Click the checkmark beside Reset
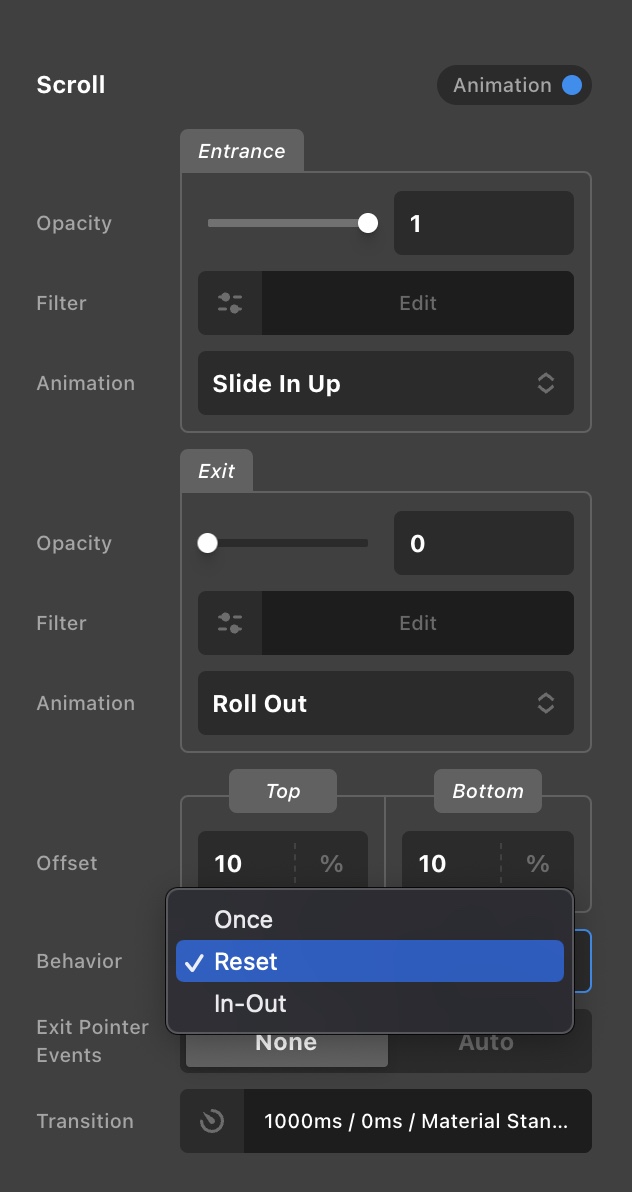Image resolution: width=632 pixels, height=1192 pixels. [x=195, y=962]
